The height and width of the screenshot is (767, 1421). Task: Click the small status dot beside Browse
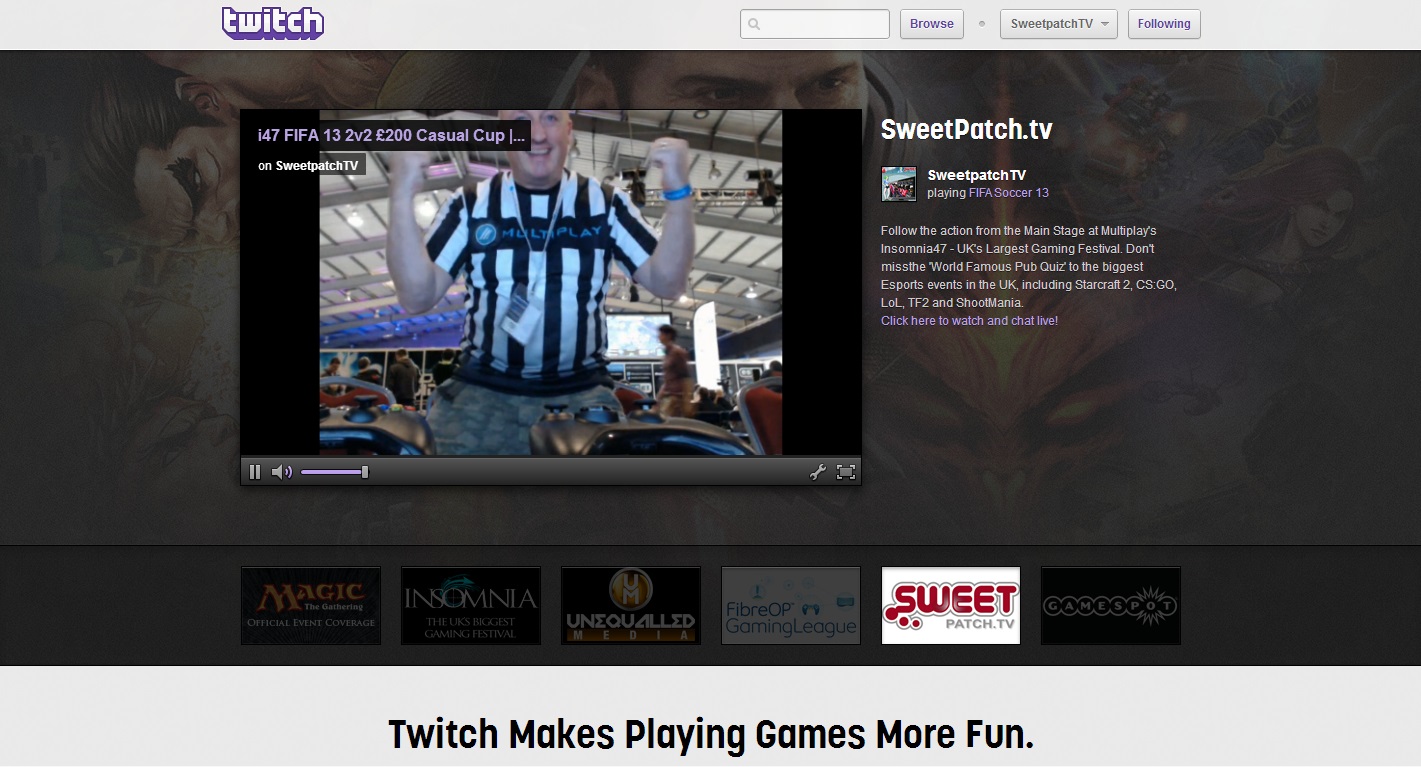pos(982,24)
